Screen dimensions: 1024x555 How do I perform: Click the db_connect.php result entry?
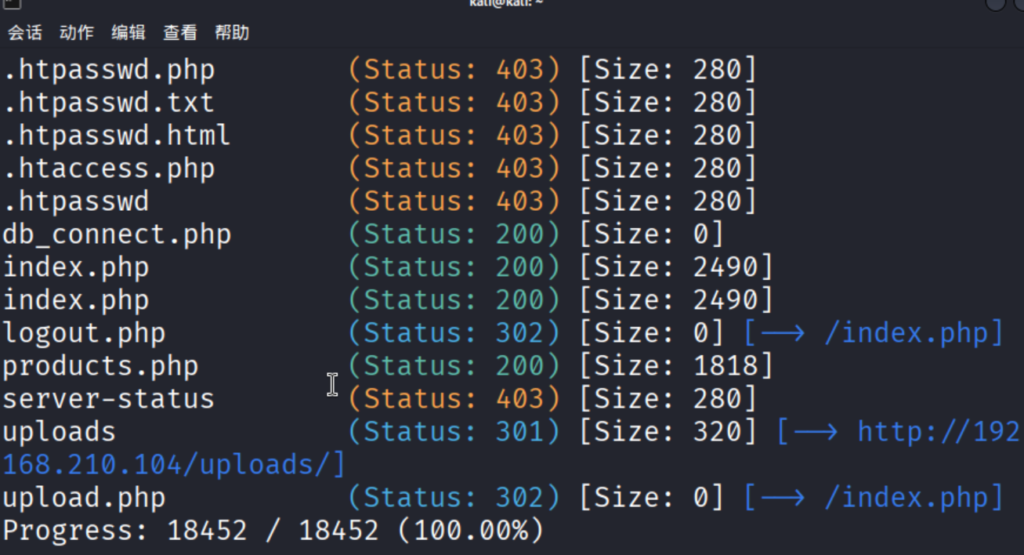point(117,235)
